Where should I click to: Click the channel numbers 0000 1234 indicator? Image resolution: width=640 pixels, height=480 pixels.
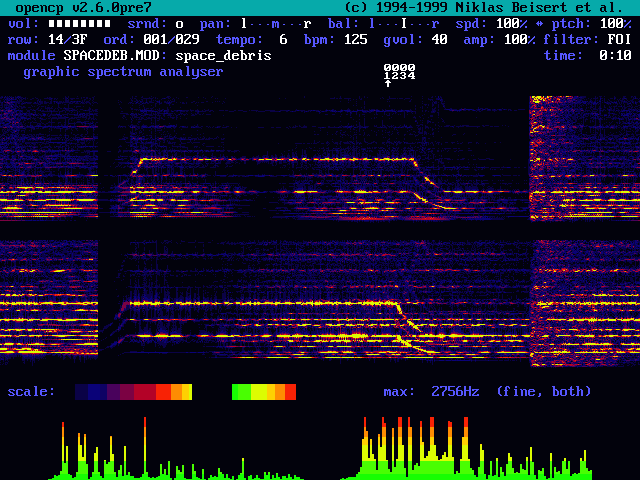coord(400,71)
